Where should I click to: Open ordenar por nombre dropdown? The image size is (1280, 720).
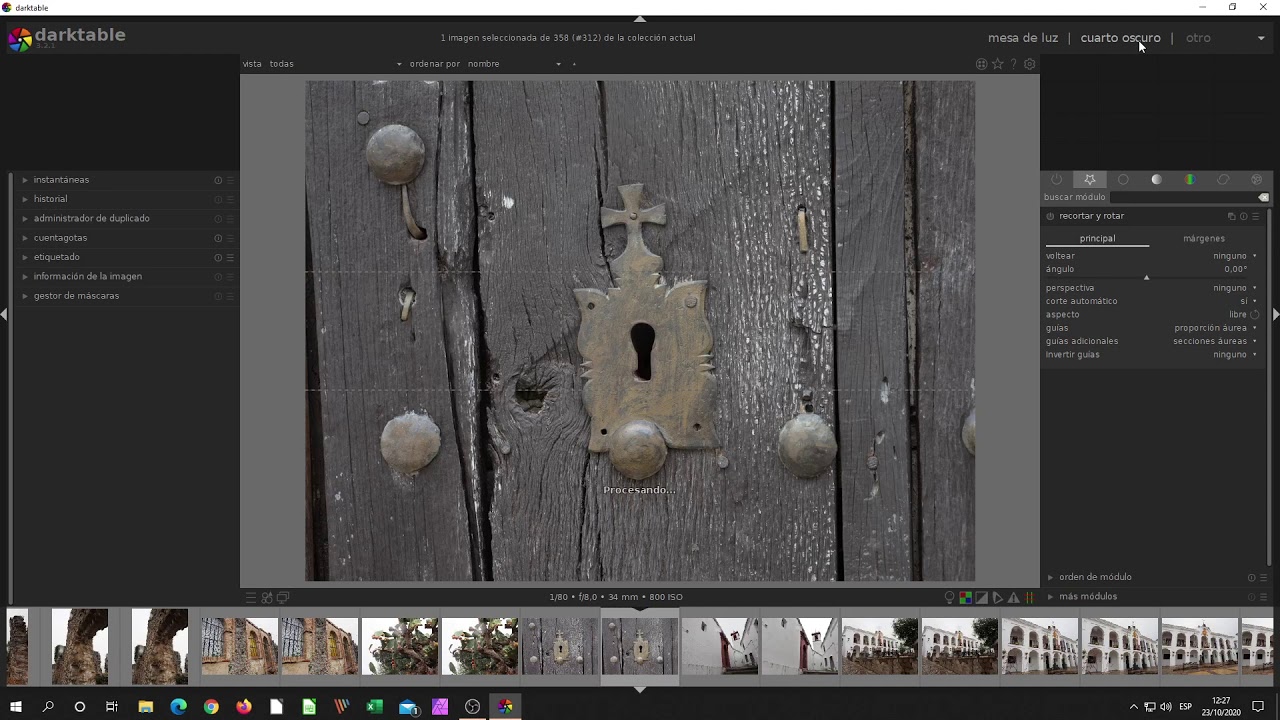(514, 64)
